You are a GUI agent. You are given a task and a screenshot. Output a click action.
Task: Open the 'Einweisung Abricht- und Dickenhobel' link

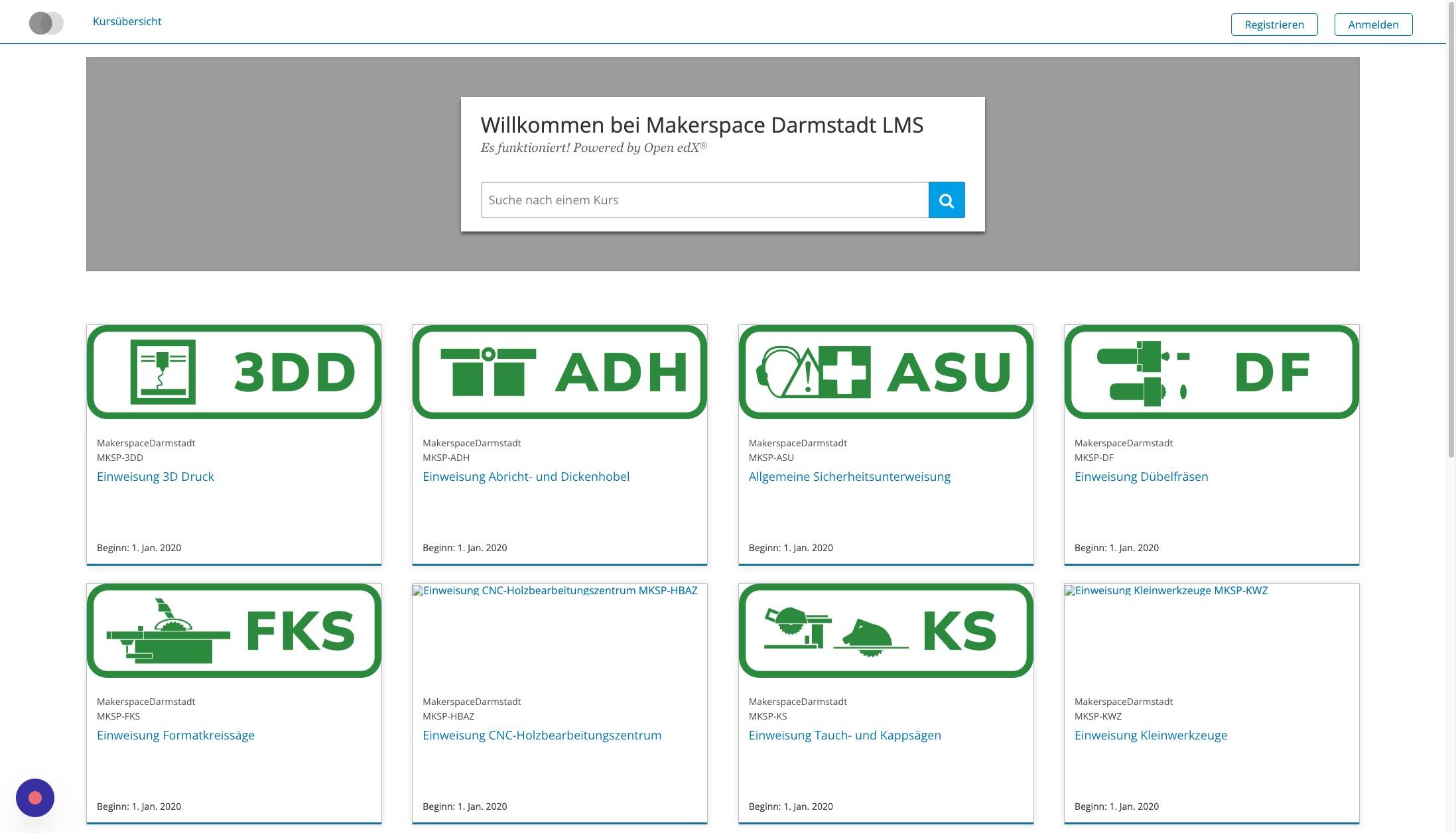[x=525, y=476]
